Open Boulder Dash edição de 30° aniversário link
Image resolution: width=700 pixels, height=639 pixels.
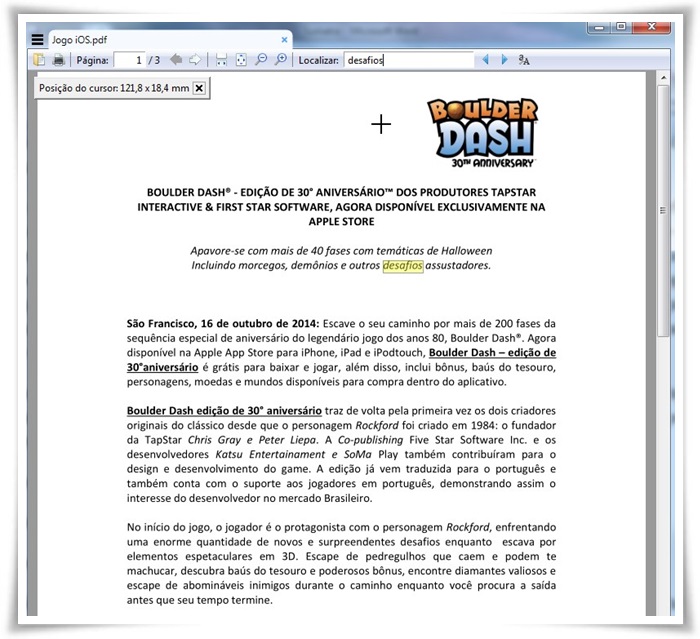(224, 411)
